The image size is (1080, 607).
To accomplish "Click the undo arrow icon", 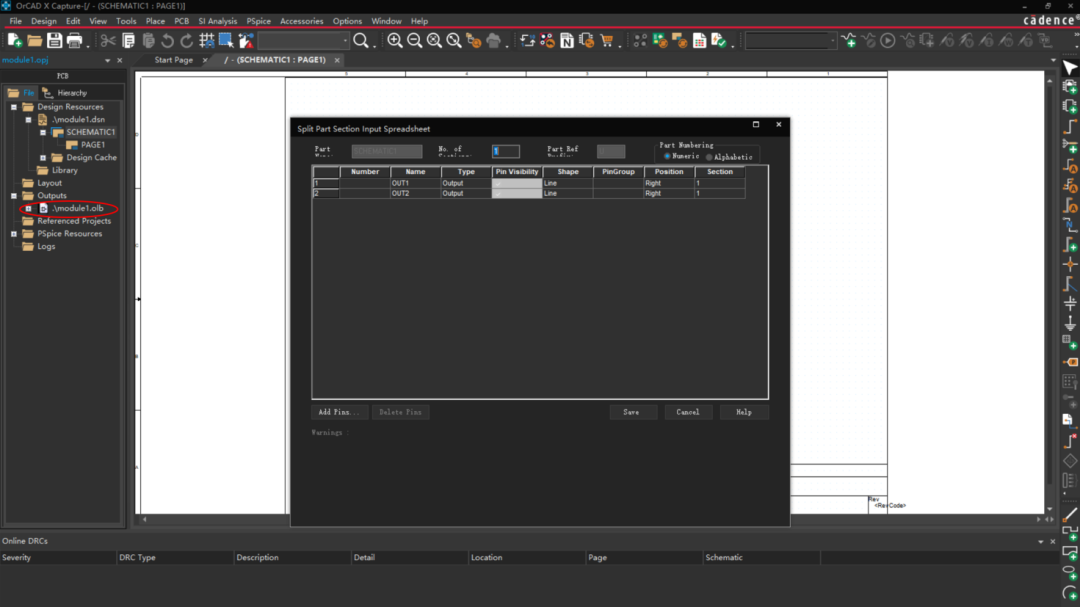I will click(167, 41).
